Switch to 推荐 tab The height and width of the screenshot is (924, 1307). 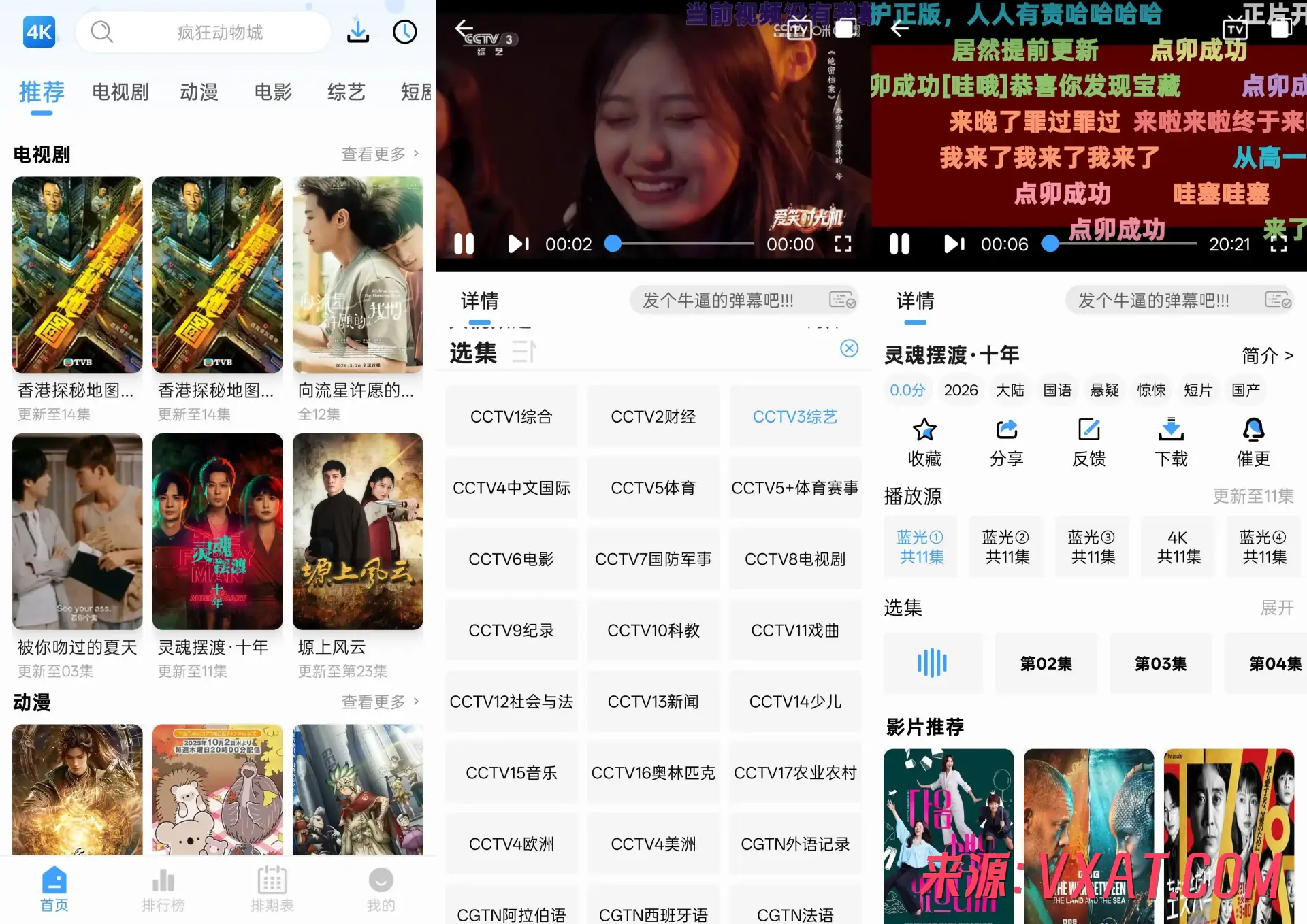(x=42, y=92)
